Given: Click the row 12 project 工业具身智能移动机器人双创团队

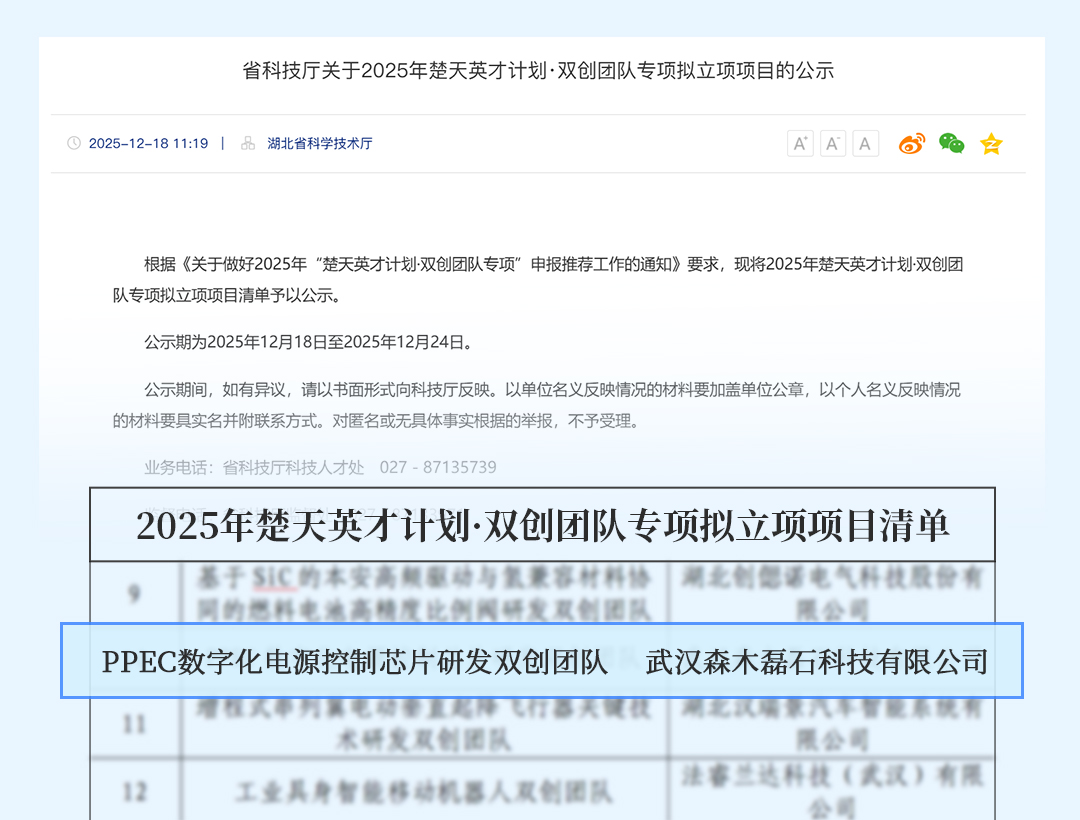Looking at the screenshot, I should (424, 792).
